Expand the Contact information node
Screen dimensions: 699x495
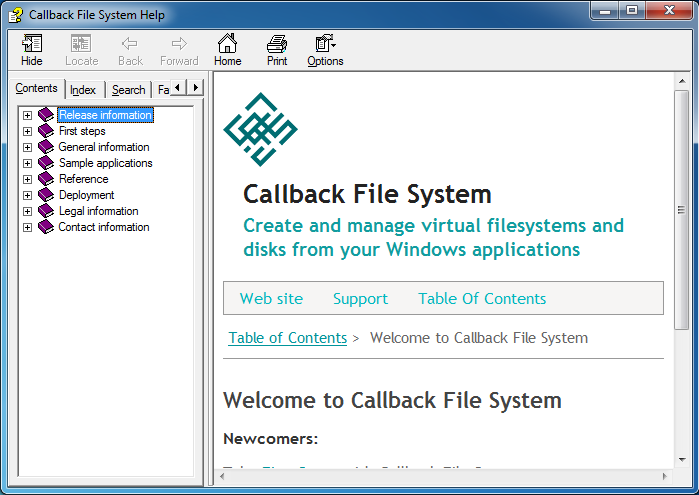point(28,228)
